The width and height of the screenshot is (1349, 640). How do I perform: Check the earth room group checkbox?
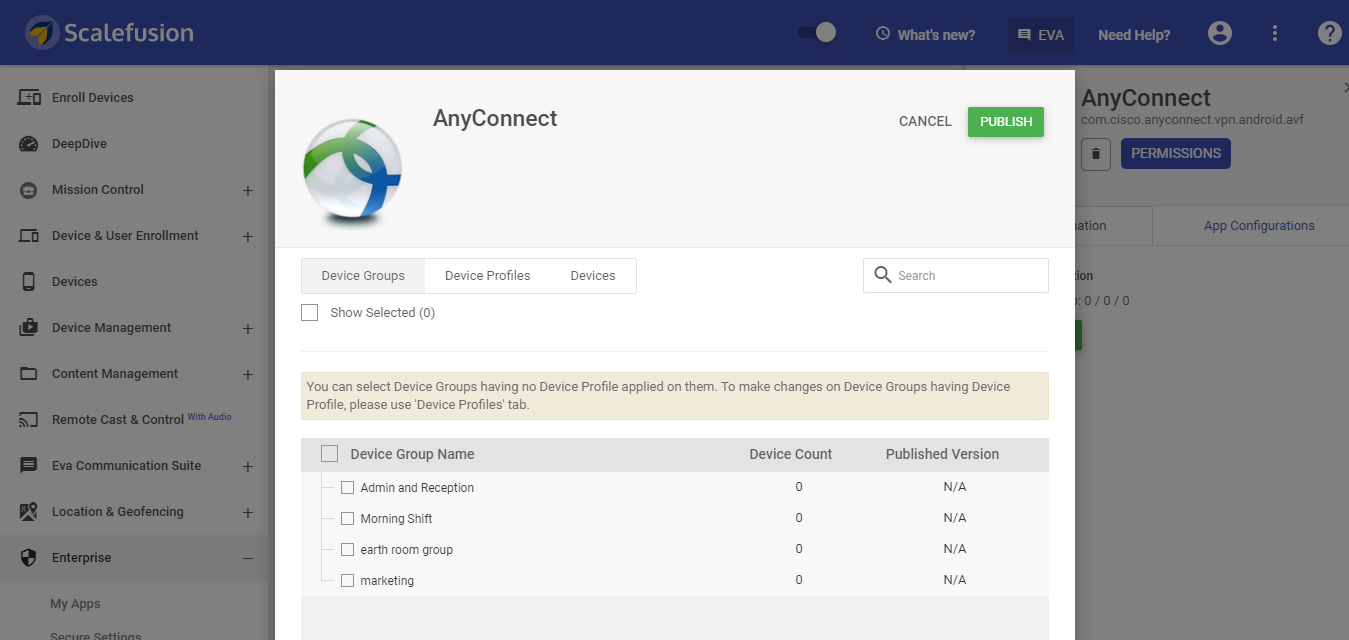coord(348,550)
